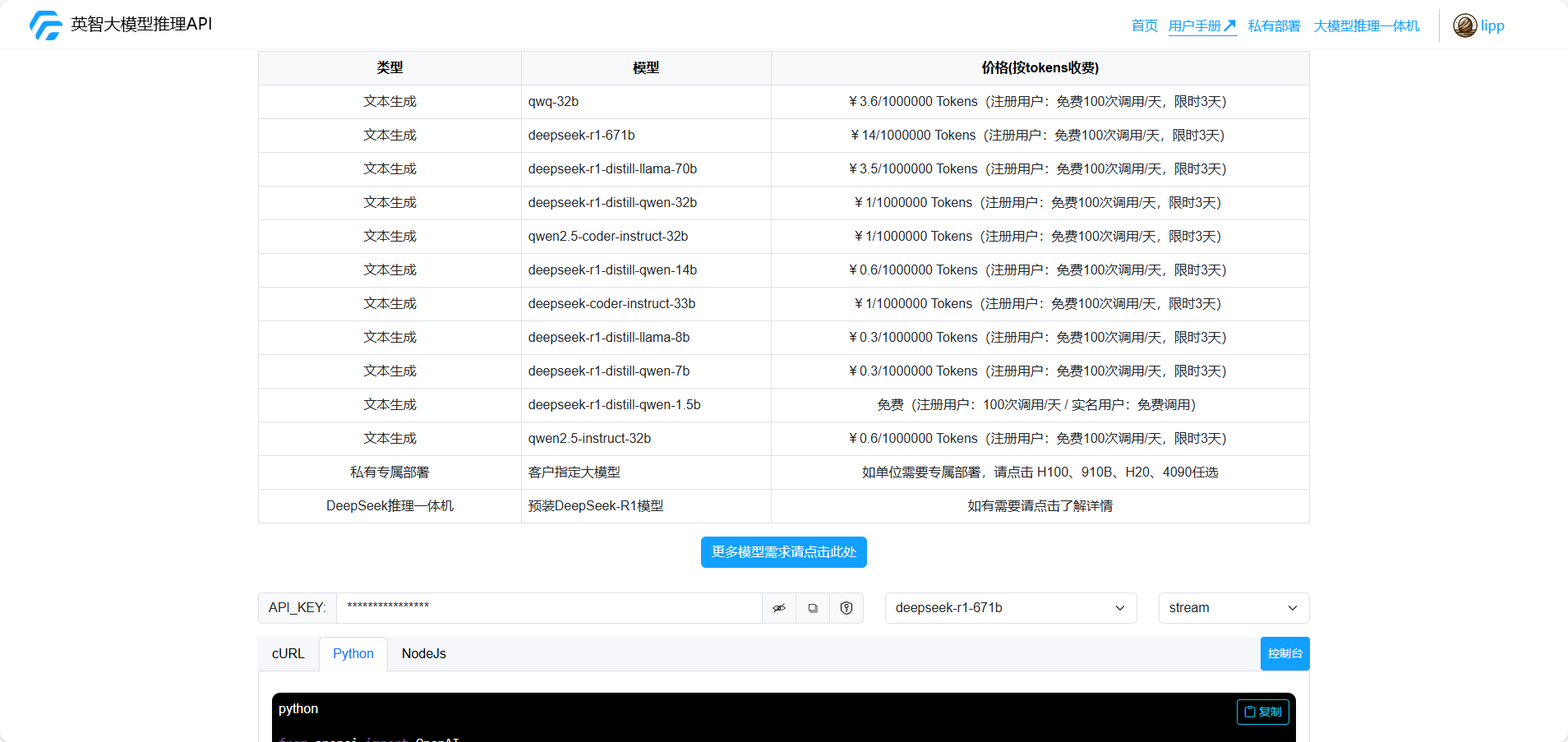Click the 如有需要请点击了解详情 cell

[x=1040, y=506]
